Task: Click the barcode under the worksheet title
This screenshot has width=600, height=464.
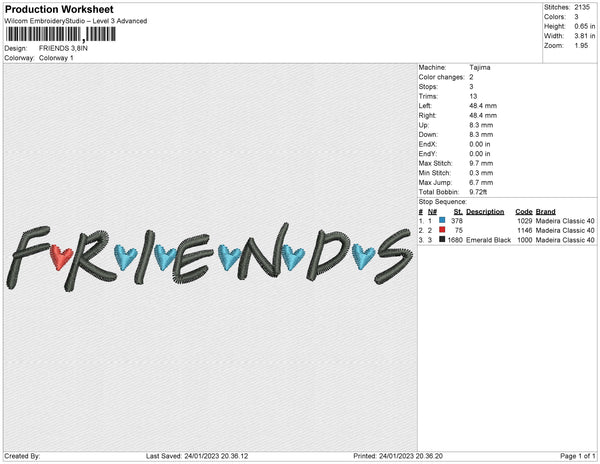Action: click(x=60, y=34)
